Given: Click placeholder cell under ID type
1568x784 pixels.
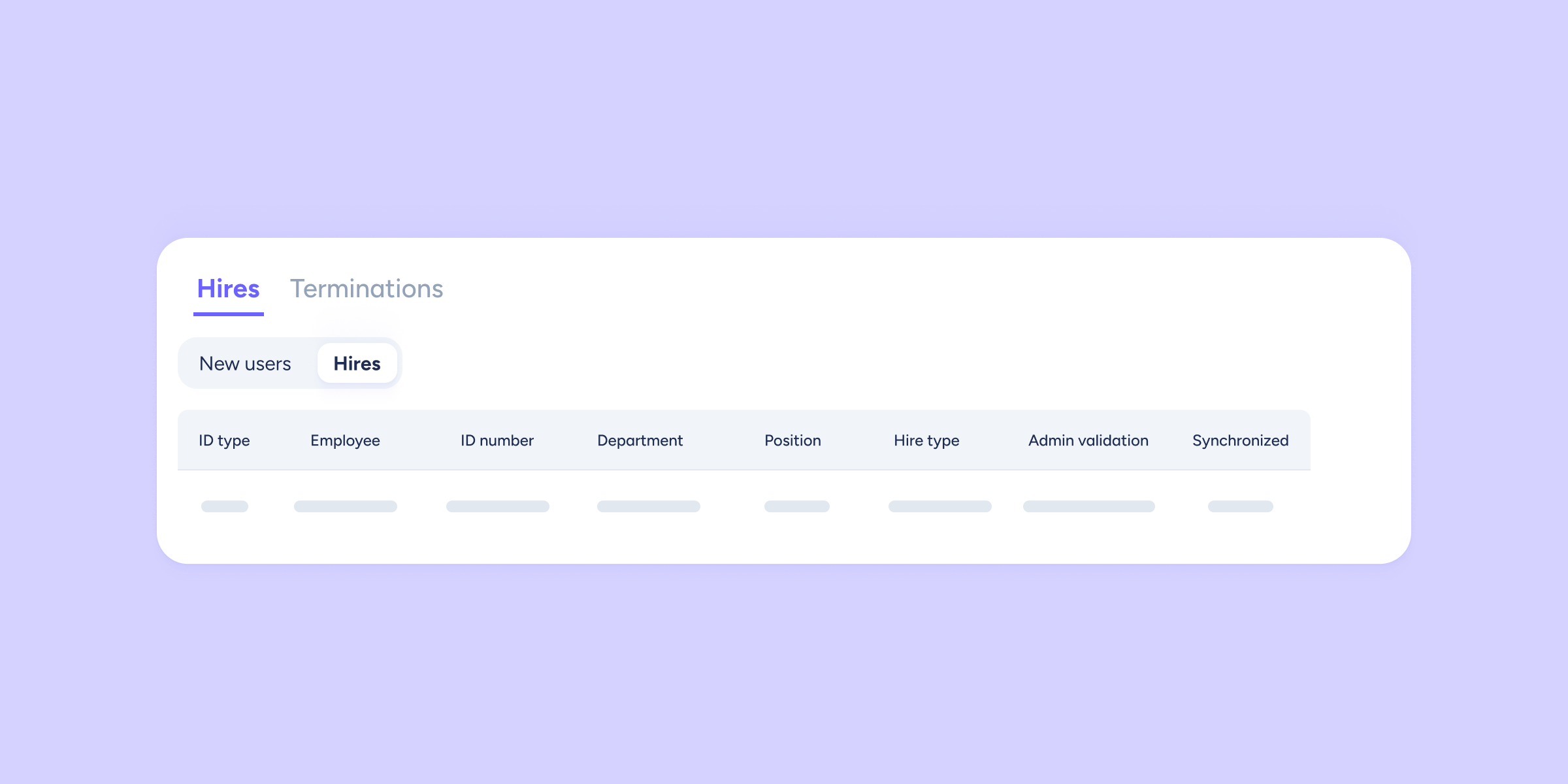Looking at the screenshot, I should tap(225, 506).
